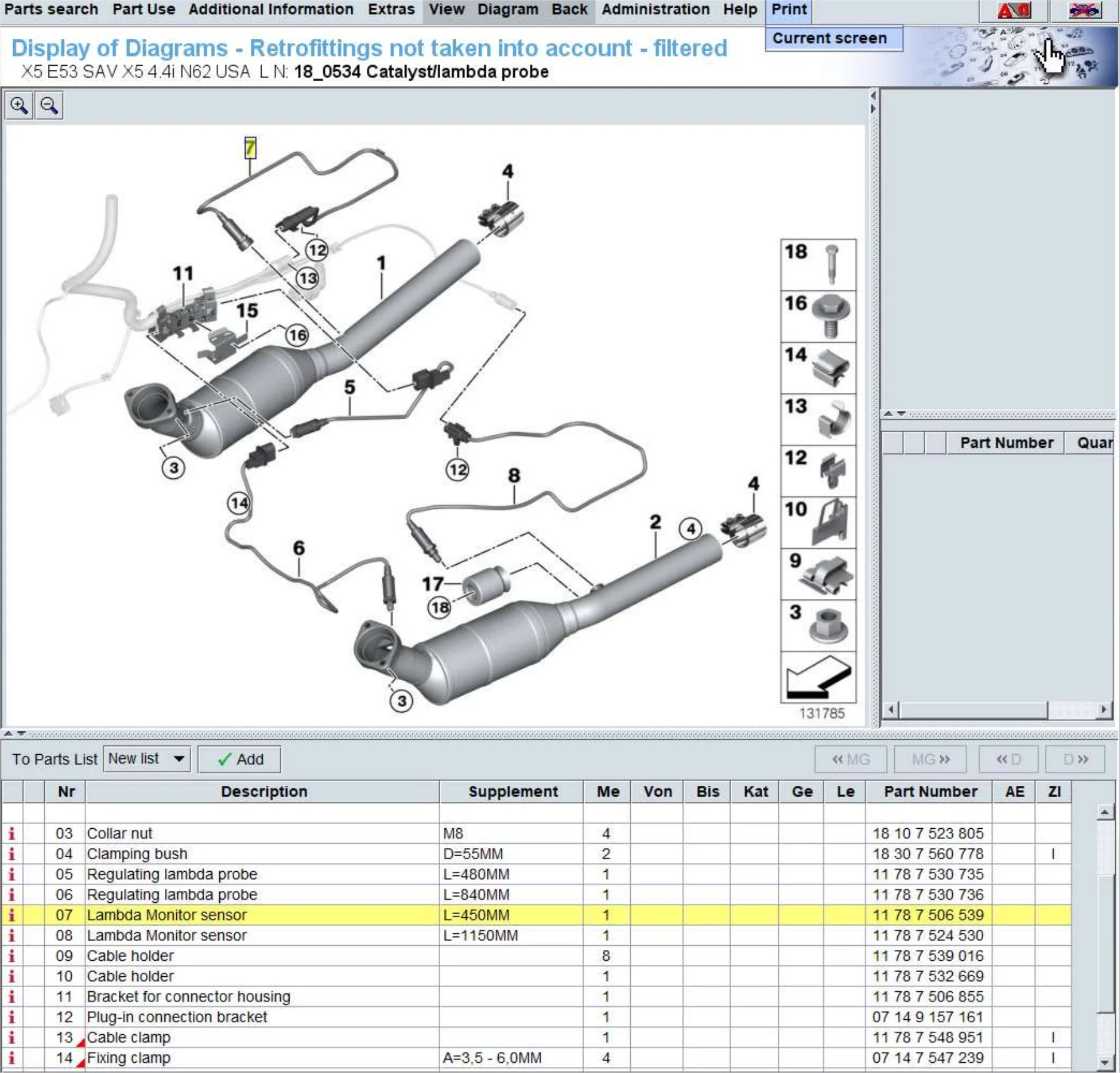Open the Help menu
Screen dimensions: 1120x1073
(x=740, y=10)
